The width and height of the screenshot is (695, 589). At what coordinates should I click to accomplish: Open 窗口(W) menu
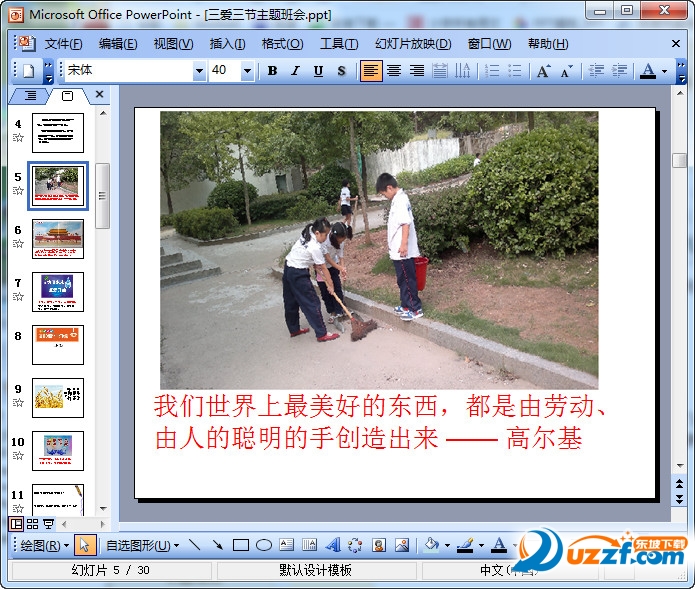pos(489,44)
